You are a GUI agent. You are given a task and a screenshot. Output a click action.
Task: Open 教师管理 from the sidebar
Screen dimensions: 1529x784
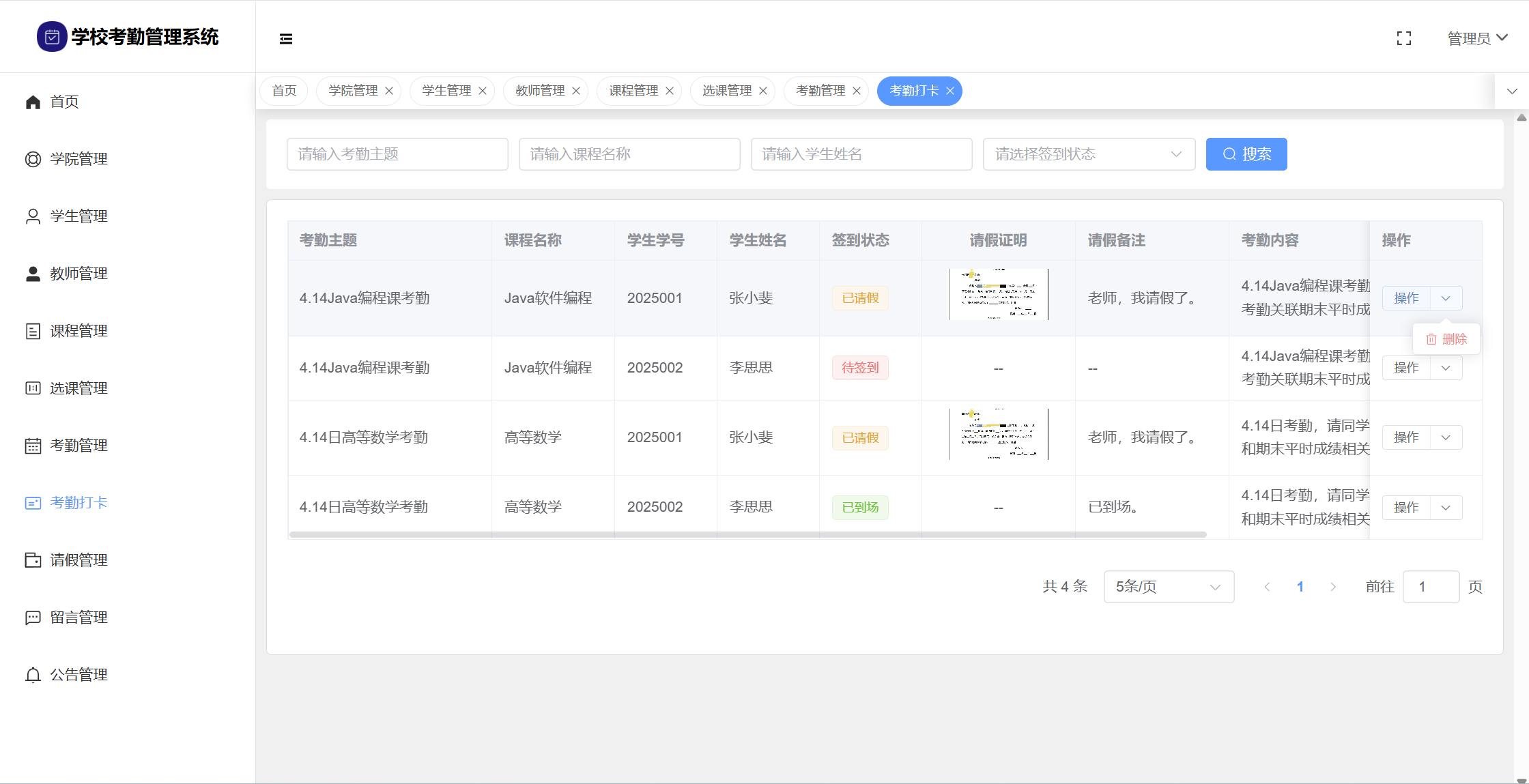[78, 274]
